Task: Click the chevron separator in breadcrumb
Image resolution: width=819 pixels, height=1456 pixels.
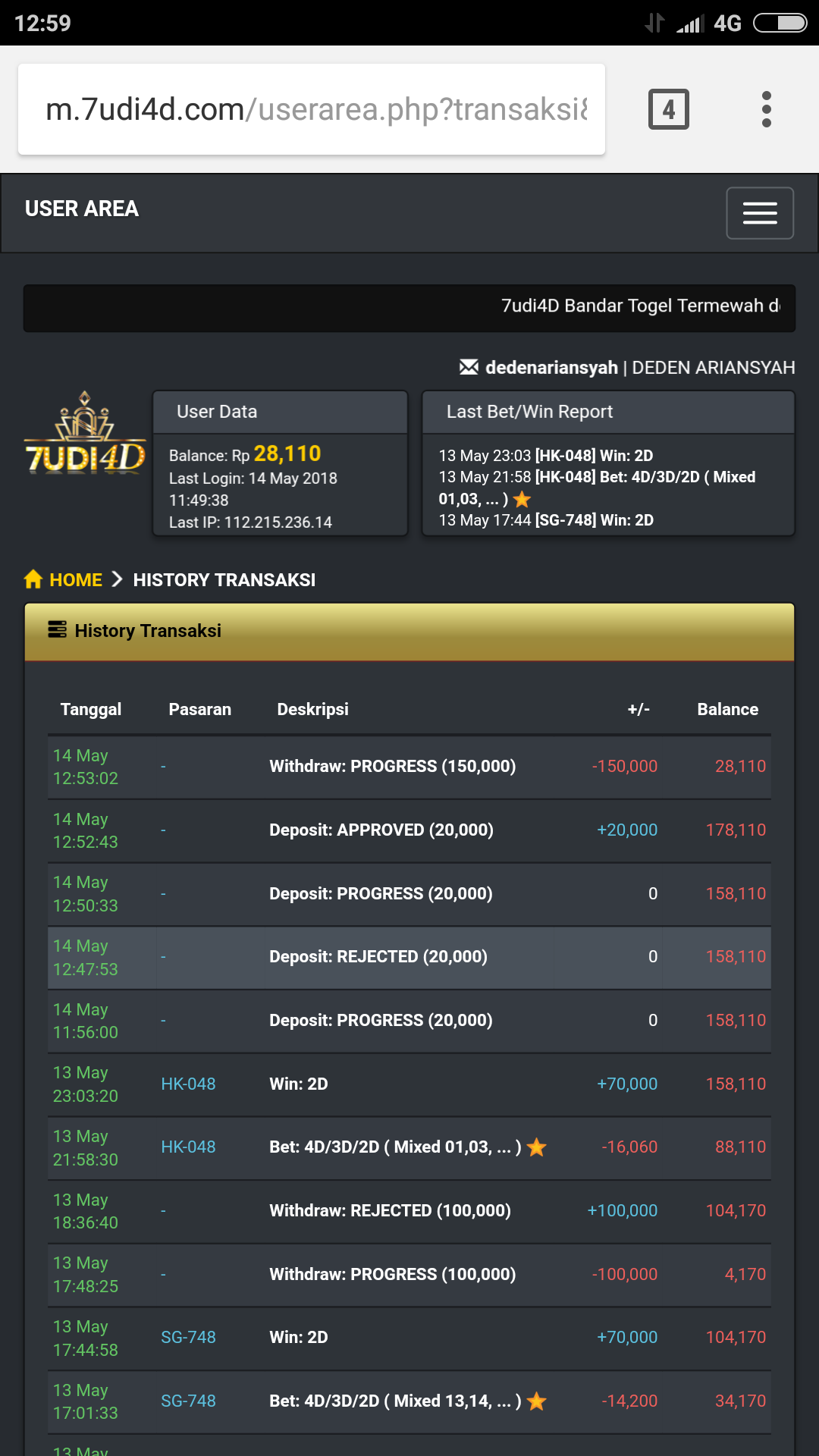Action: pos(117,580)
